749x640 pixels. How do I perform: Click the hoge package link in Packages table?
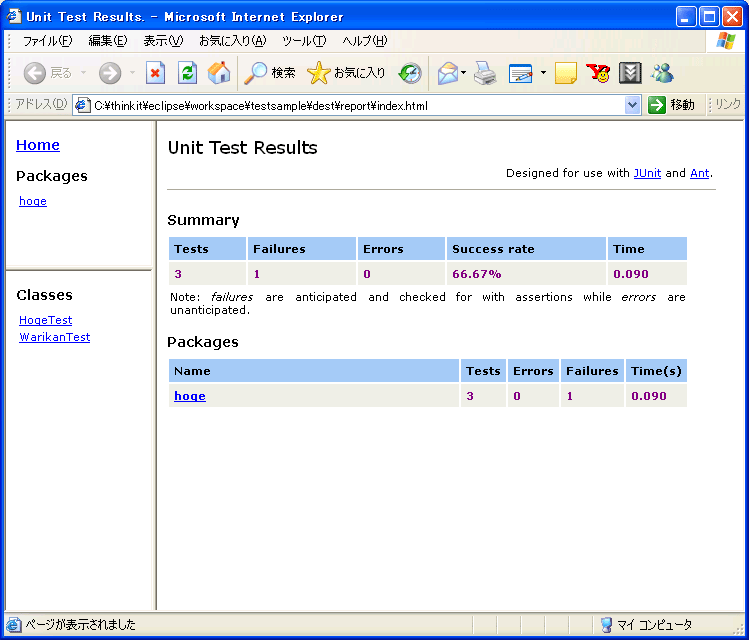[x=189, y=396]
